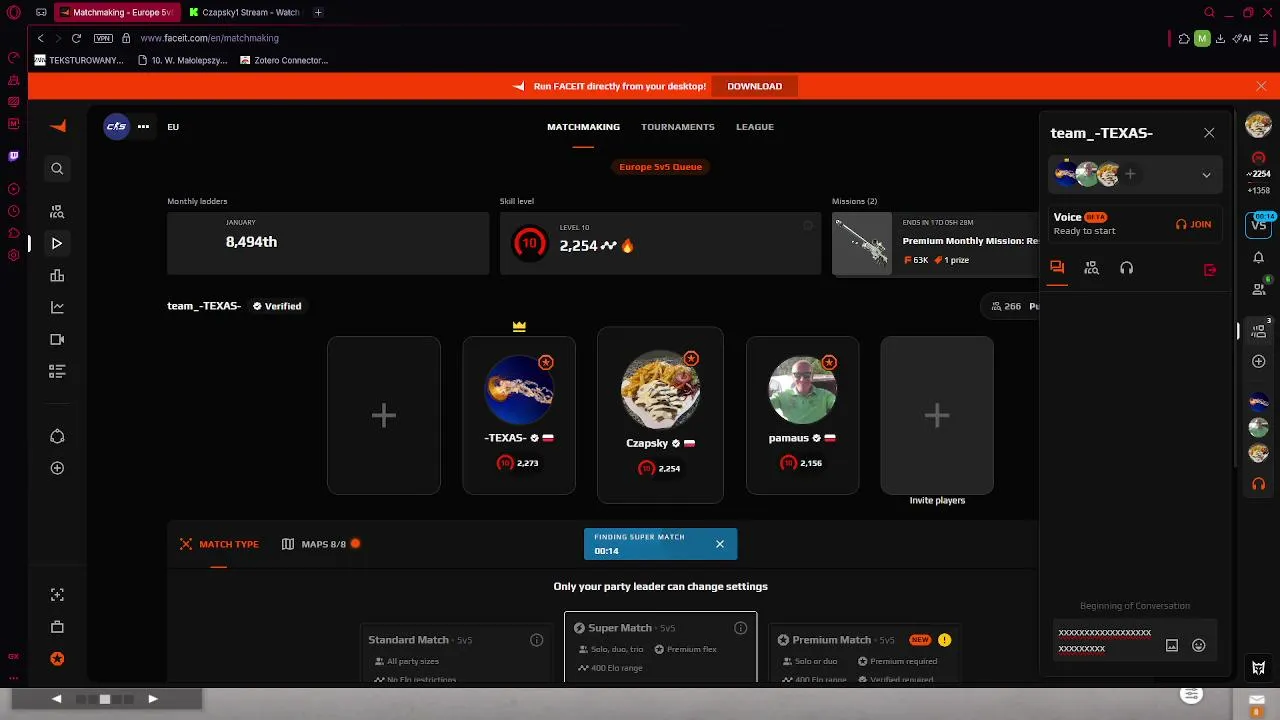
Task: Open the party icon with badge 3 in the right rail
Action: coord(1260,329)
